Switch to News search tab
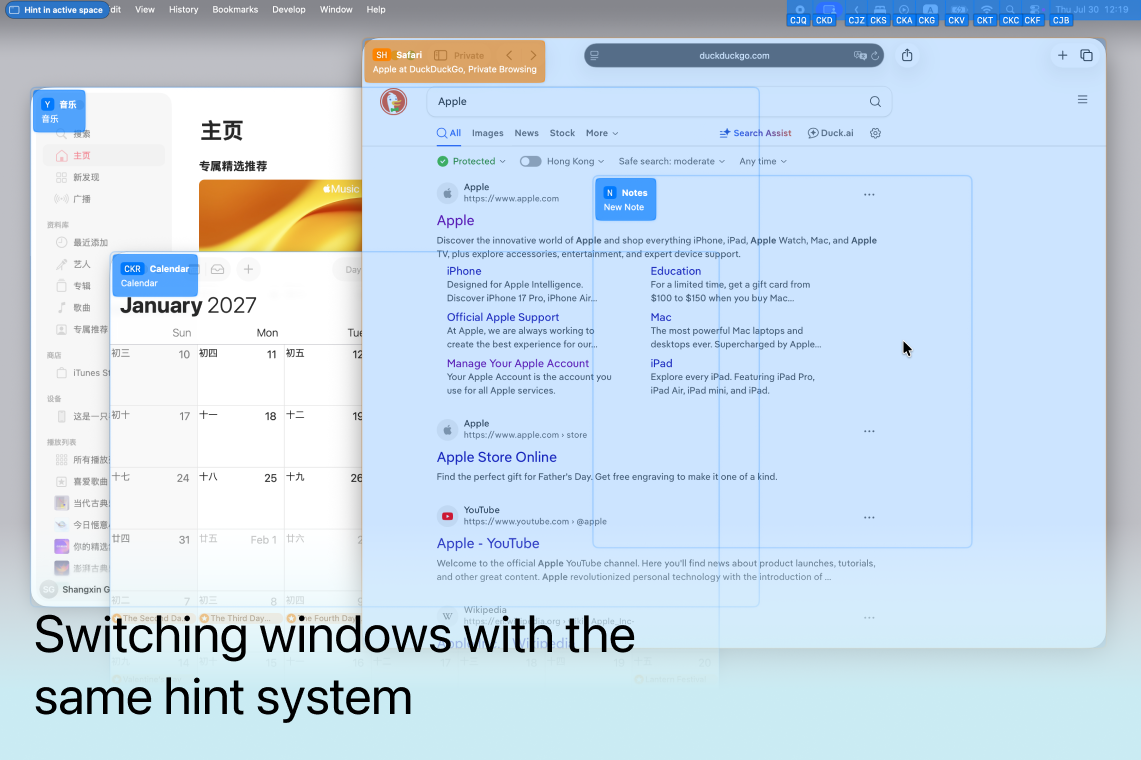The height and width of the screenshot is (760, 1141). (526, 133)
